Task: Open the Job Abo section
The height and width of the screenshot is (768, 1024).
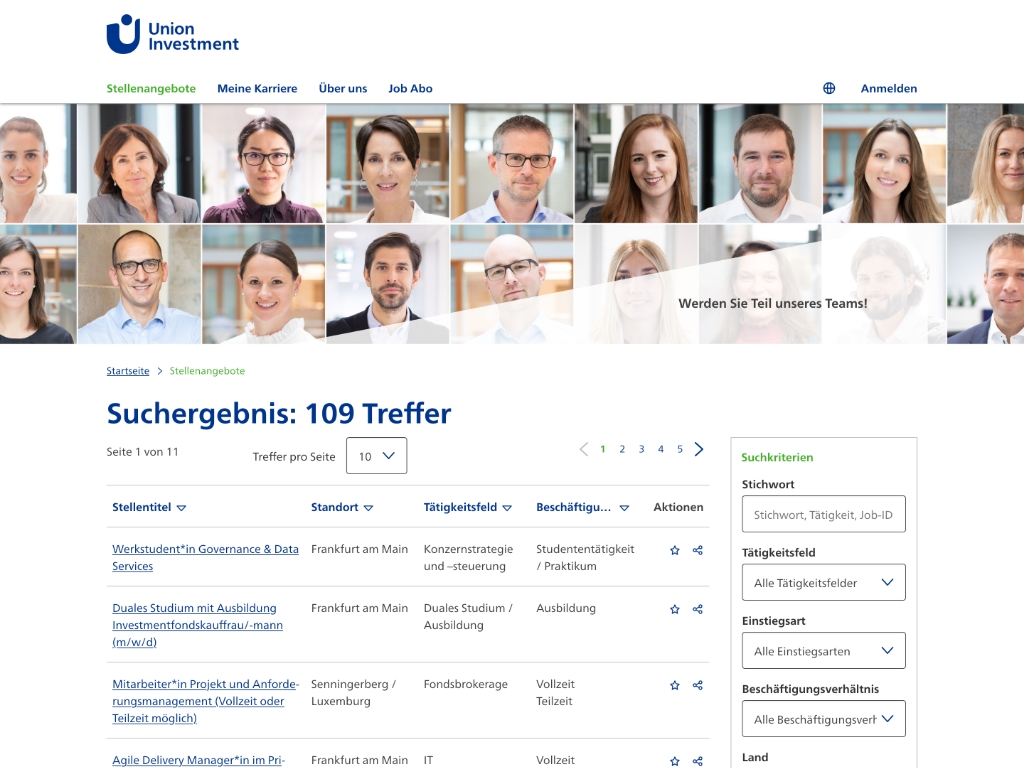Action: coord(410,88)
